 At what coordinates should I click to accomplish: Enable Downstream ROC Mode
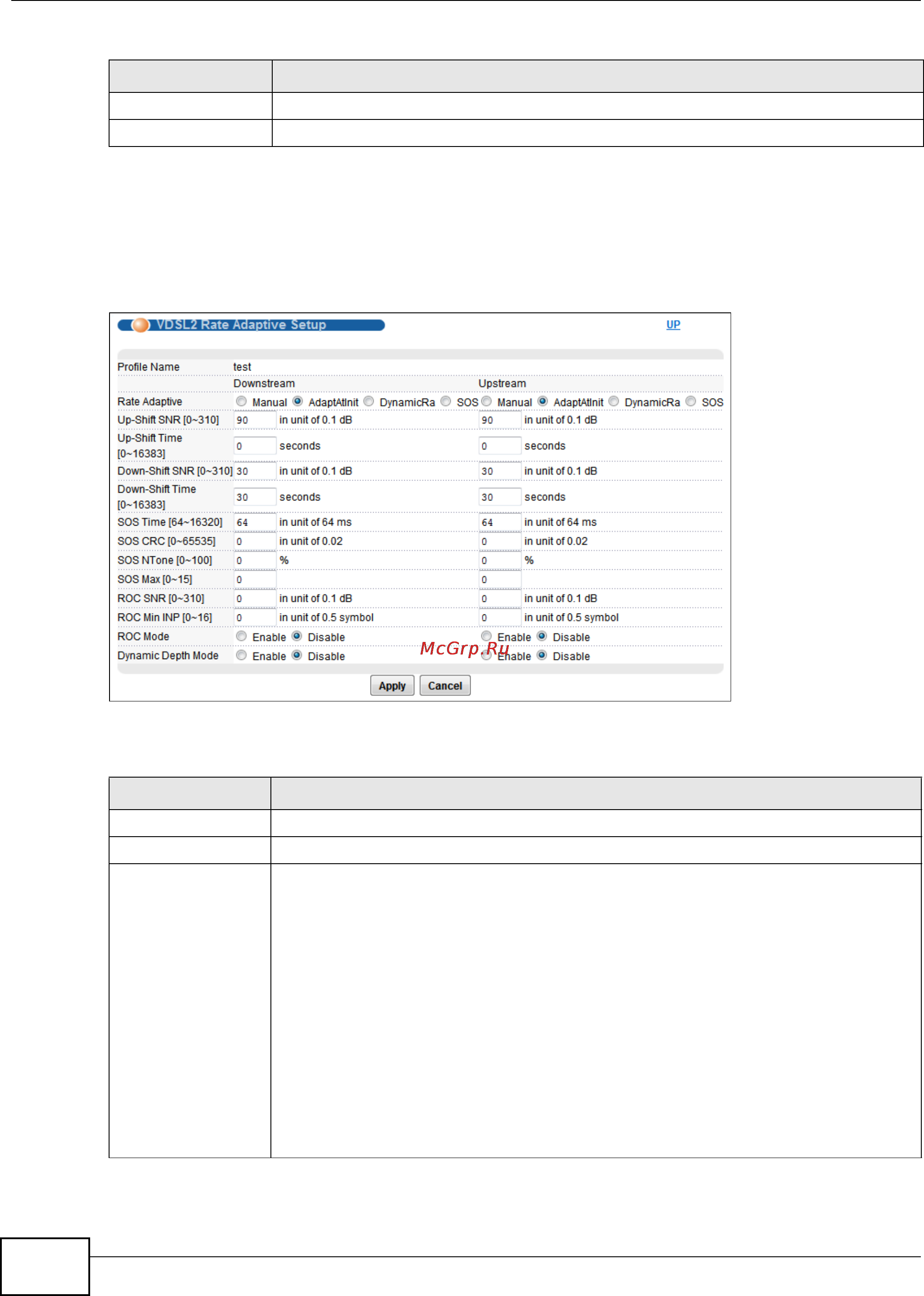pos(241,636)
